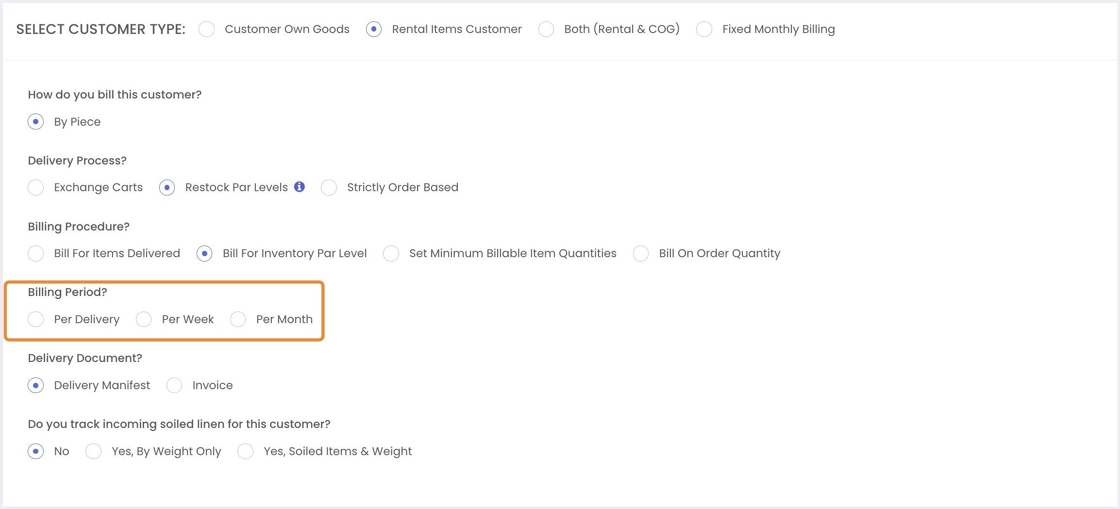Set billing period to Per Week

pos(144,320)
